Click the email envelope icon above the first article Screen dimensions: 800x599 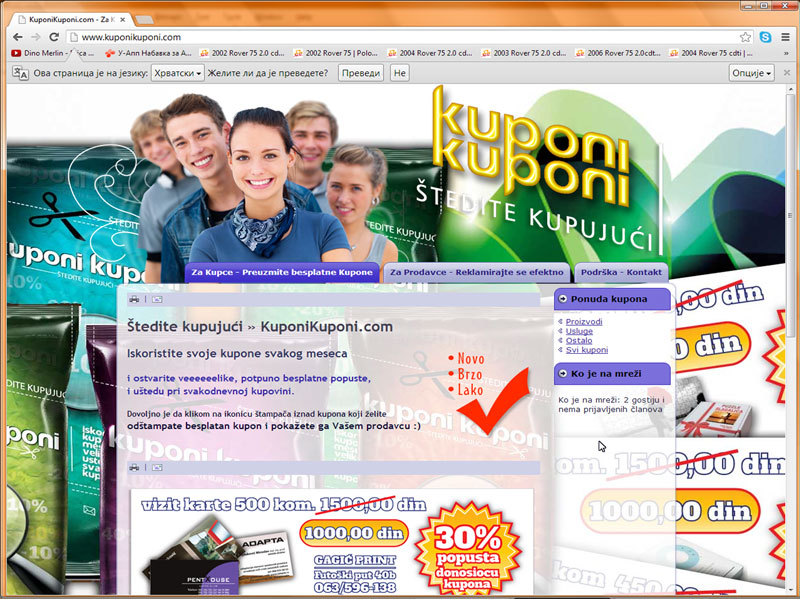coord(157,299)
